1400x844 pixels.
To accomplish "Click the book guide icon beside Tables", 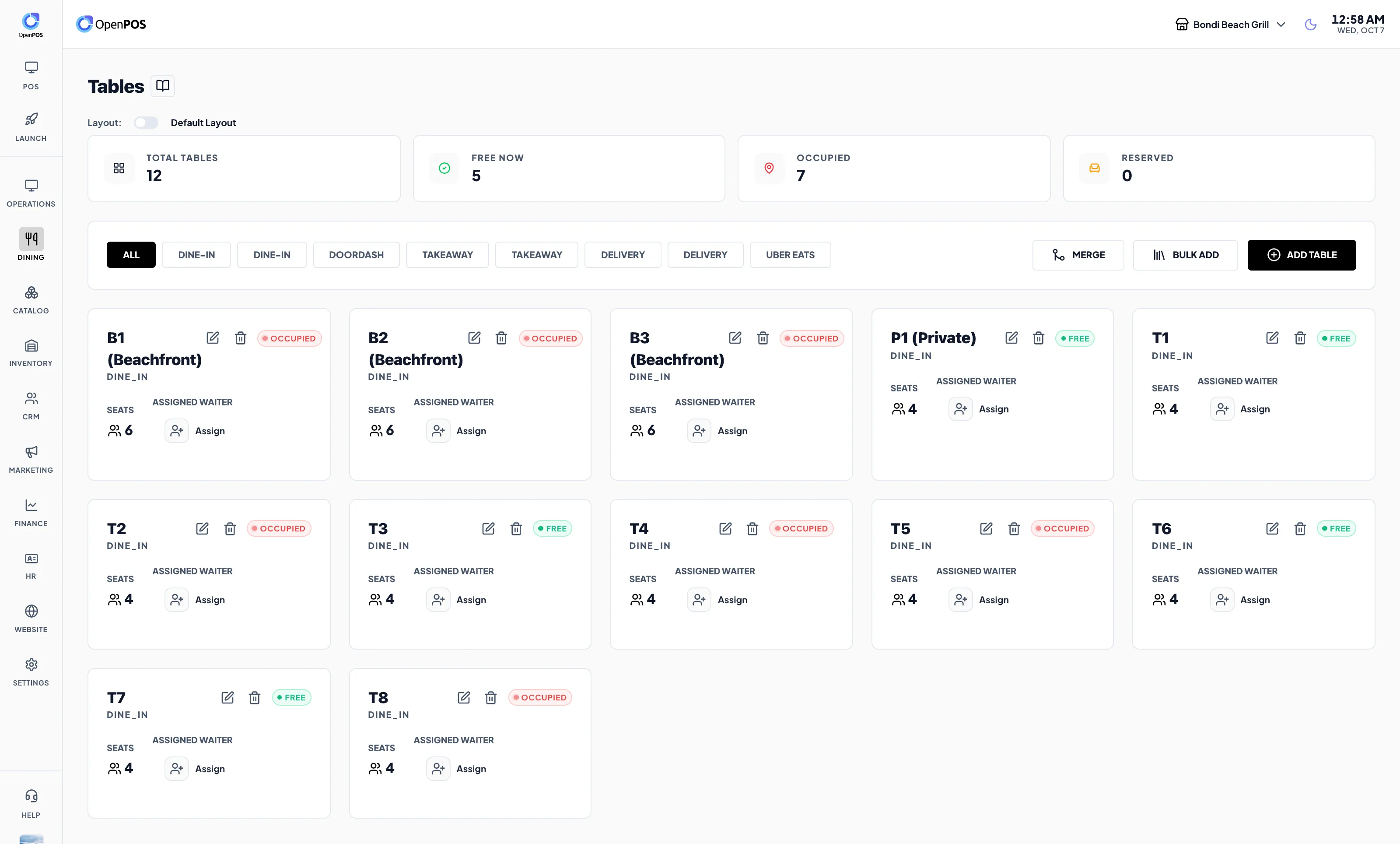I will 162,86.
